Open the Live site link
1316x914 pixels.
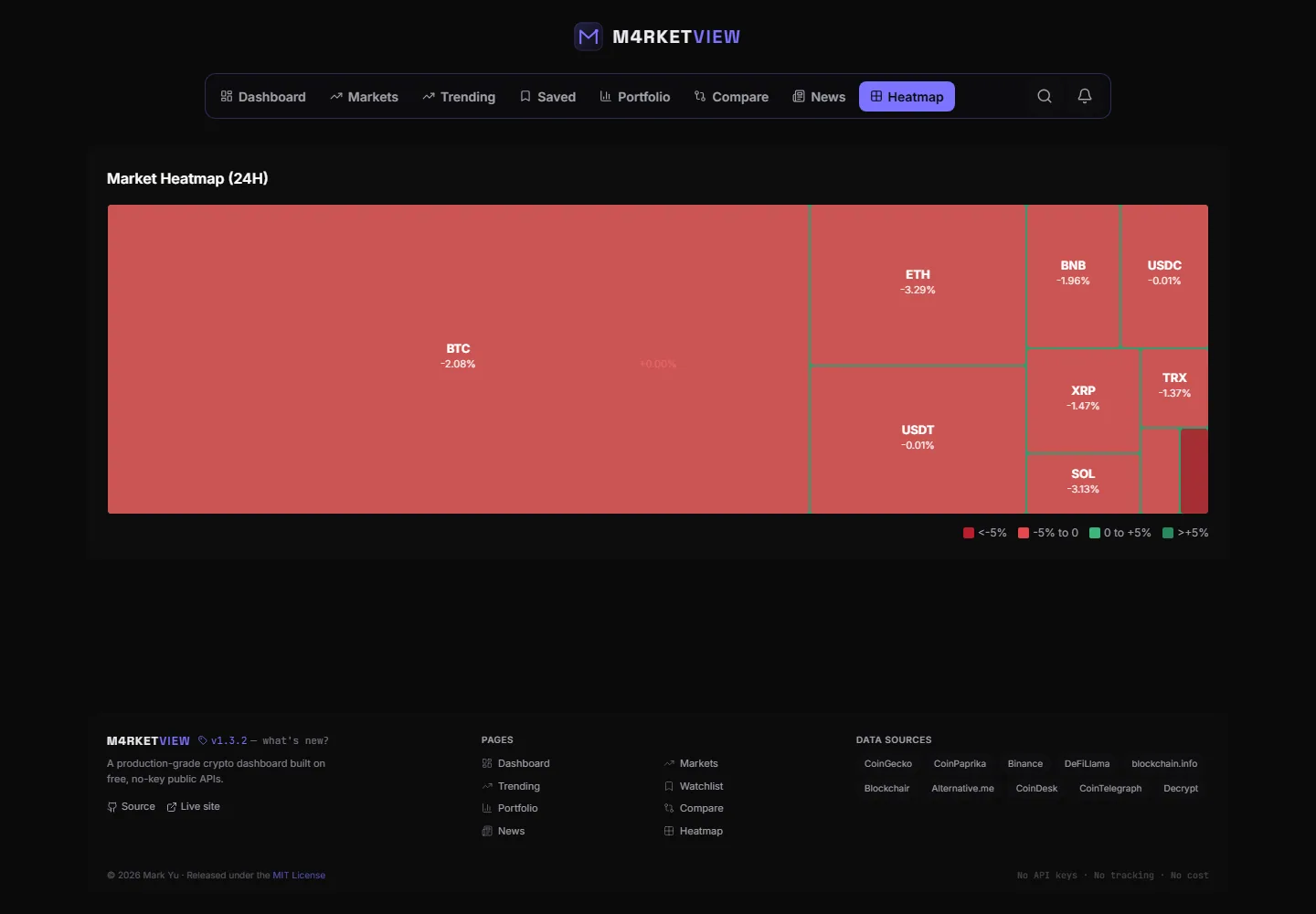pyautogui.click(x=194, y=807)
